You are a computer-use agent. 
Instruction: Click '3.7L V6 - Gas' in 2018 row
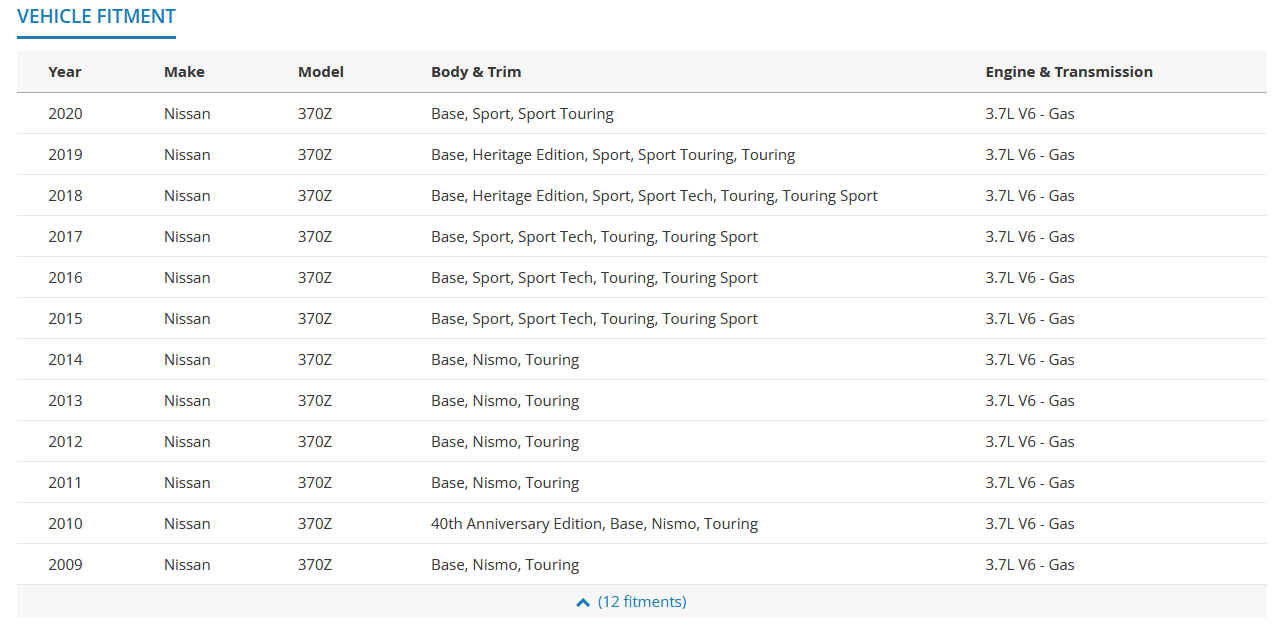point(1030,196)
